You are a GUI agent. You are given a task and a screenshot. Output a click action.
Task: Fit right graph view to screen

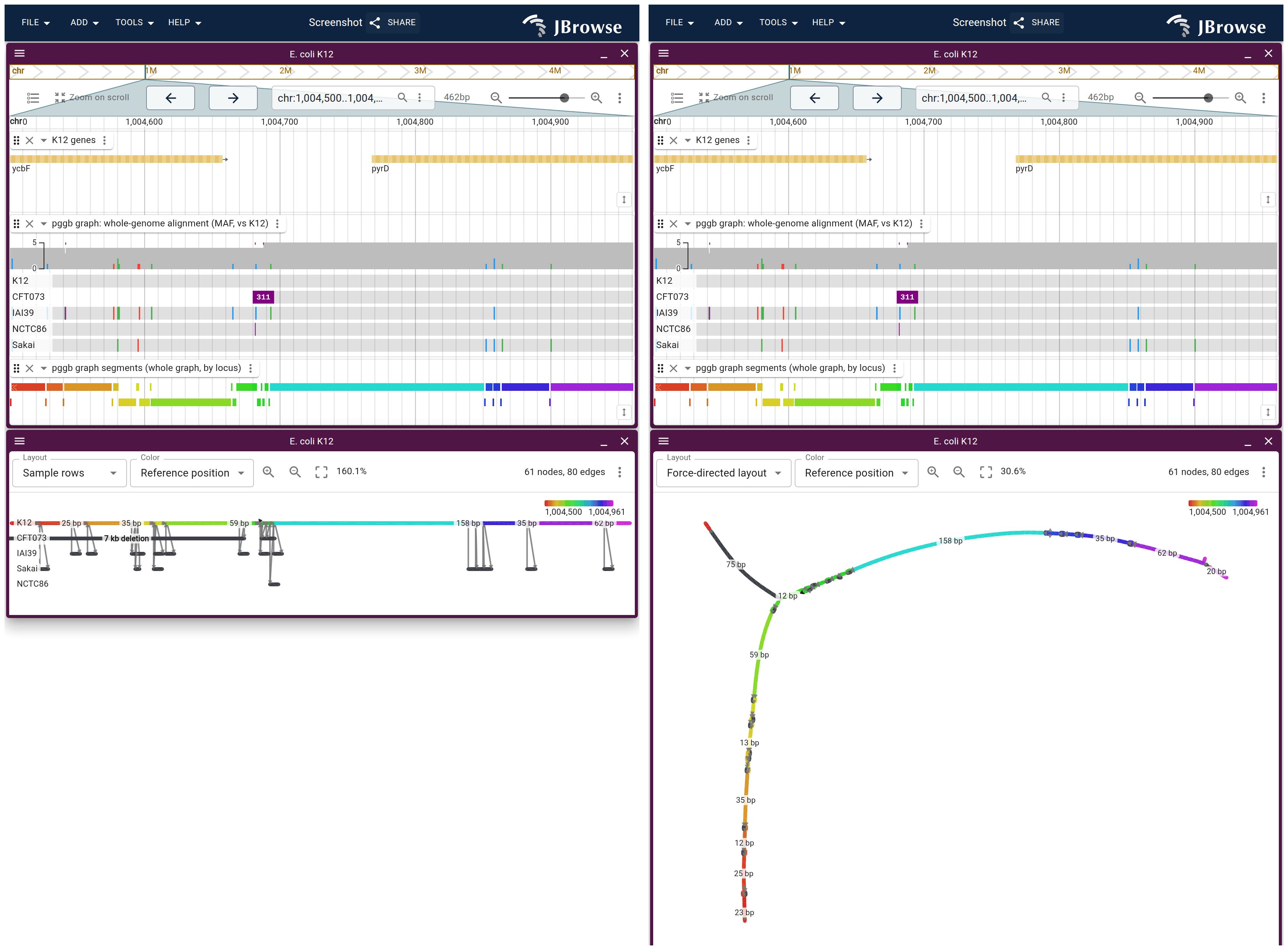[986, 472]
